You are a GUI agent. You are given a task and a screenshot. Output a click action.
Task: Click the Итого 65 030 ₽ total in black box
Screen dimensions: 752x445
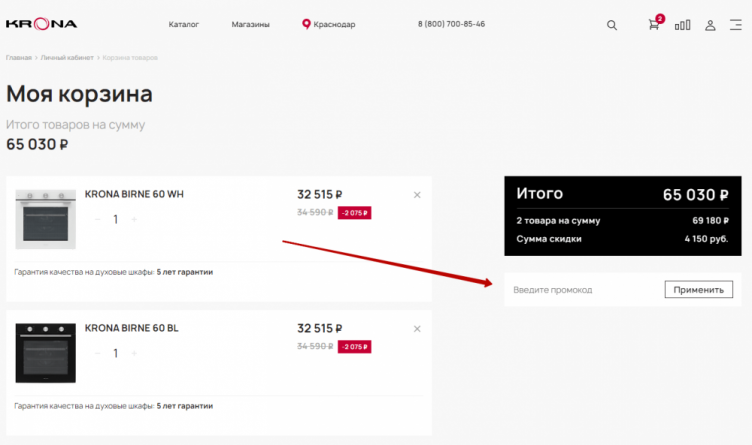coord(695,195)
